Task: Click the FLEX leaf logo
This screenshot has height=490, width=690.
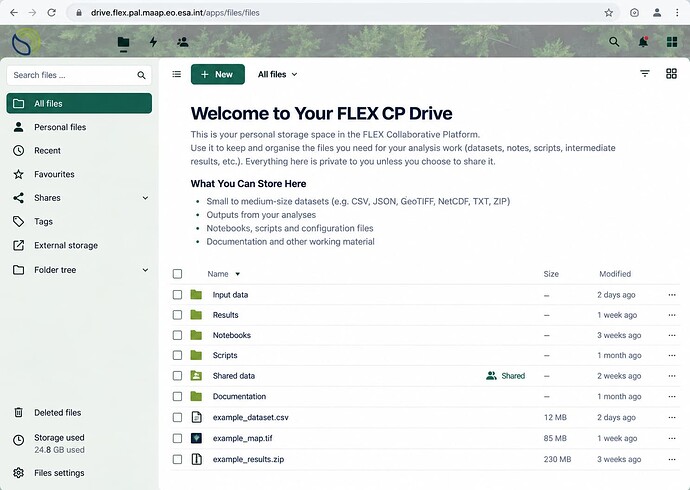Action: point(25,42)
